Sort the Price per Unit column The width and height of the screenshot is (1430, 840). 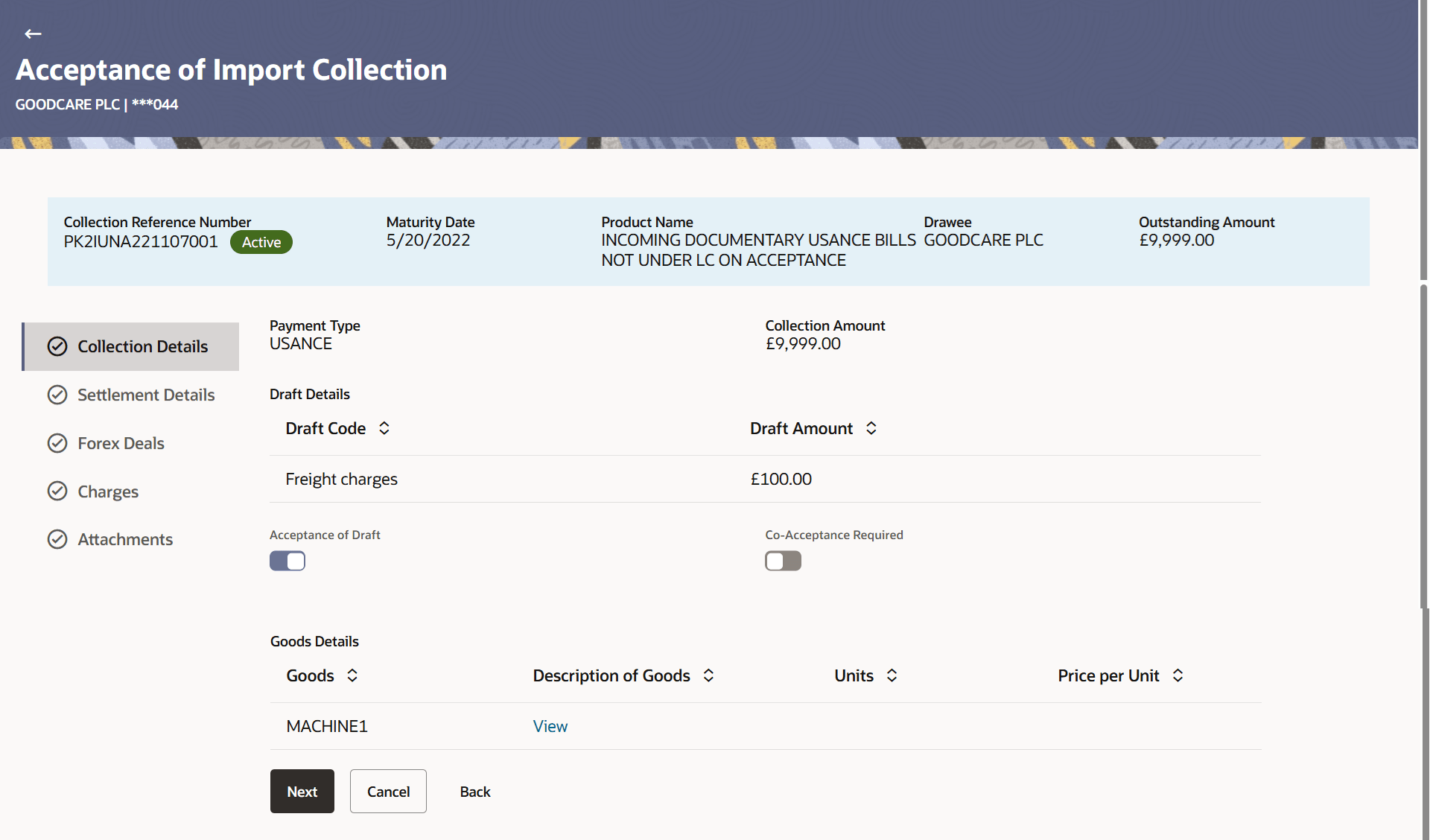[1178, 675]
